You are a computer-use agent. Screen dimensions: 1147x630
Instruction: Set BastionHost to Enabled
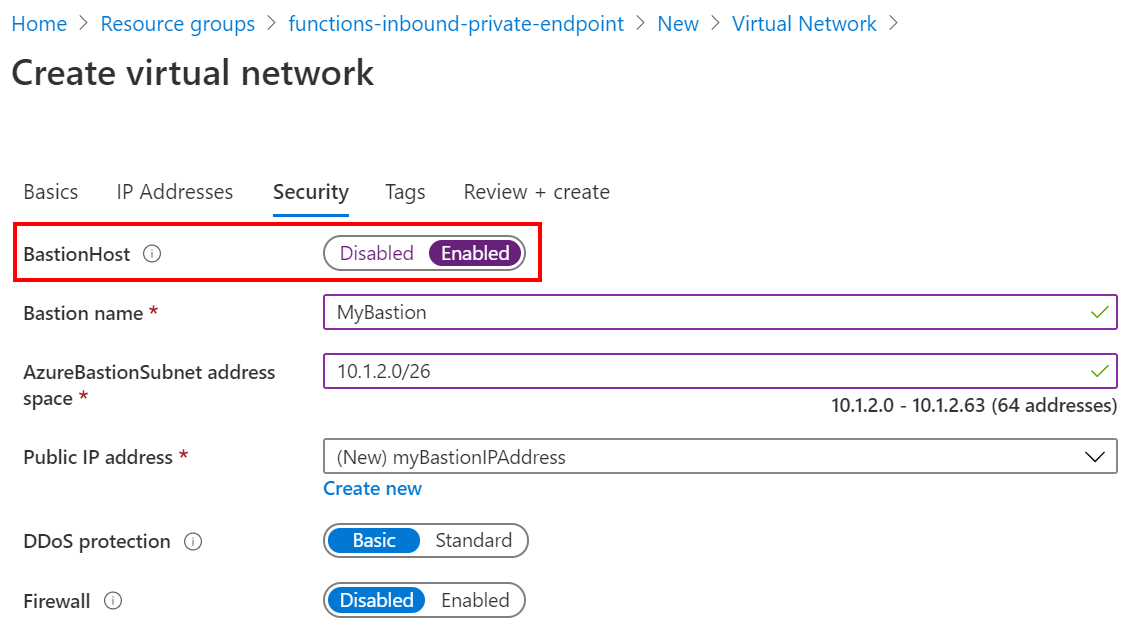475,254
